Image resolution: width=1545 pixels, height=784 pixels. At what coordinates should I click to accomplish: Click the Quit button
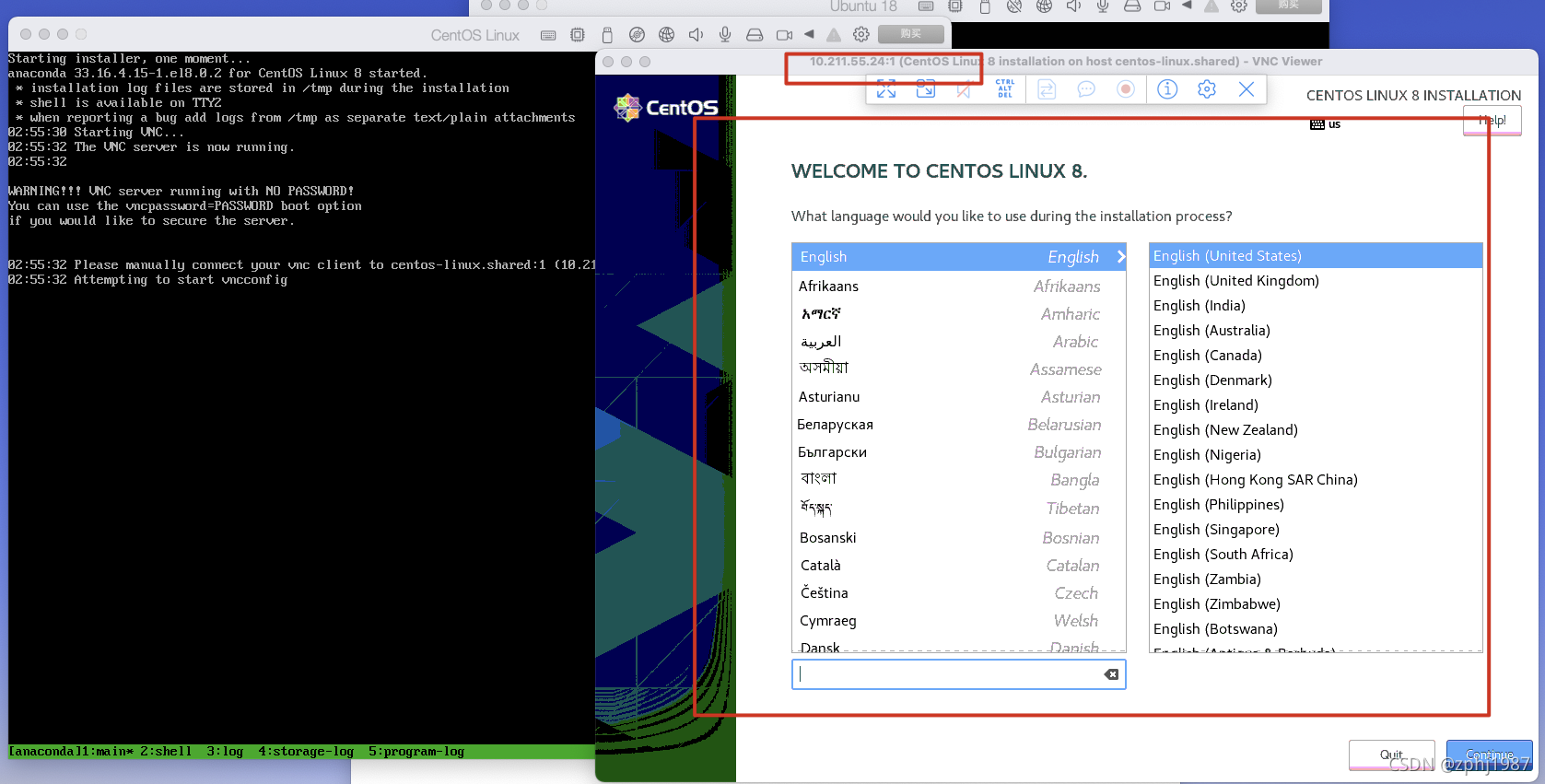point(1391,755)
